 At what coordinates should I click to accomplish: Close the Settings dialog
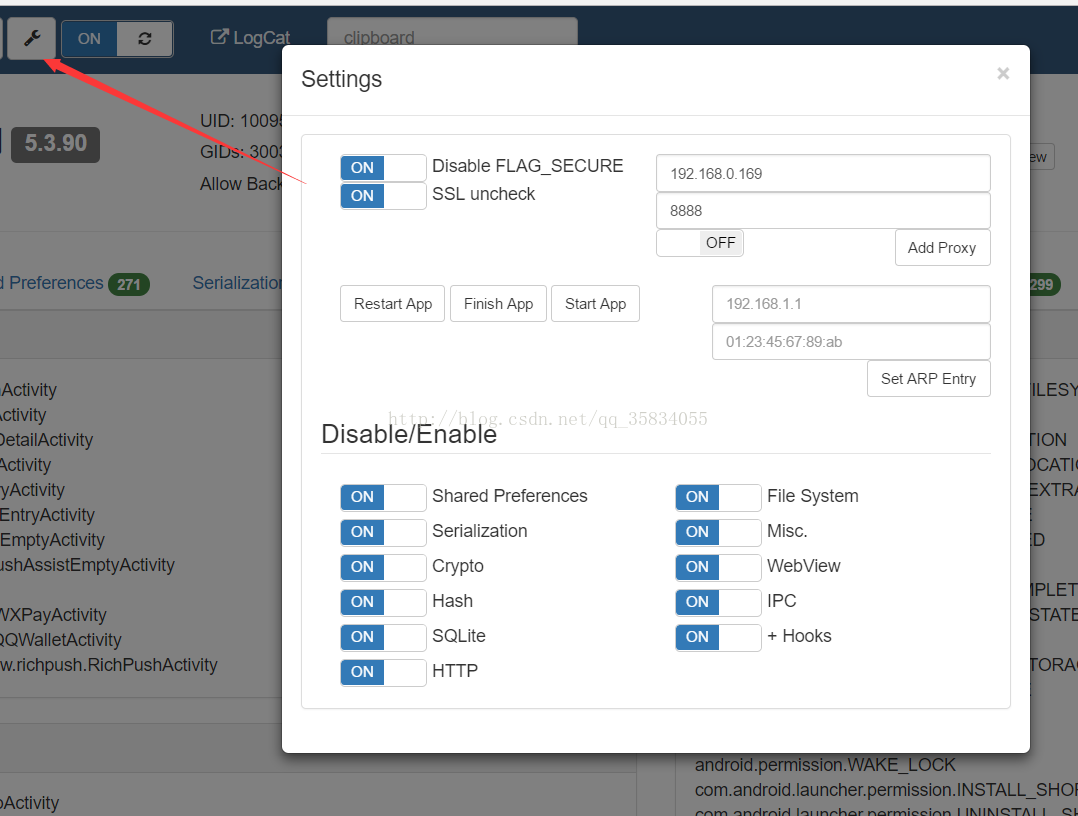(1003, 73)
